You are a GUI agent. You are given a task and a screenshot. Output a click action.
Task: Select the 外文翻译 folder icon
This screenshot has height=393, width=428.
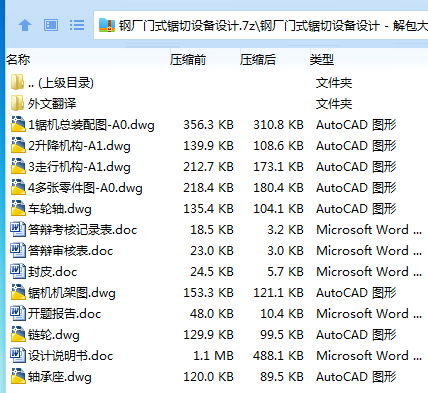[x=17, y=103]
